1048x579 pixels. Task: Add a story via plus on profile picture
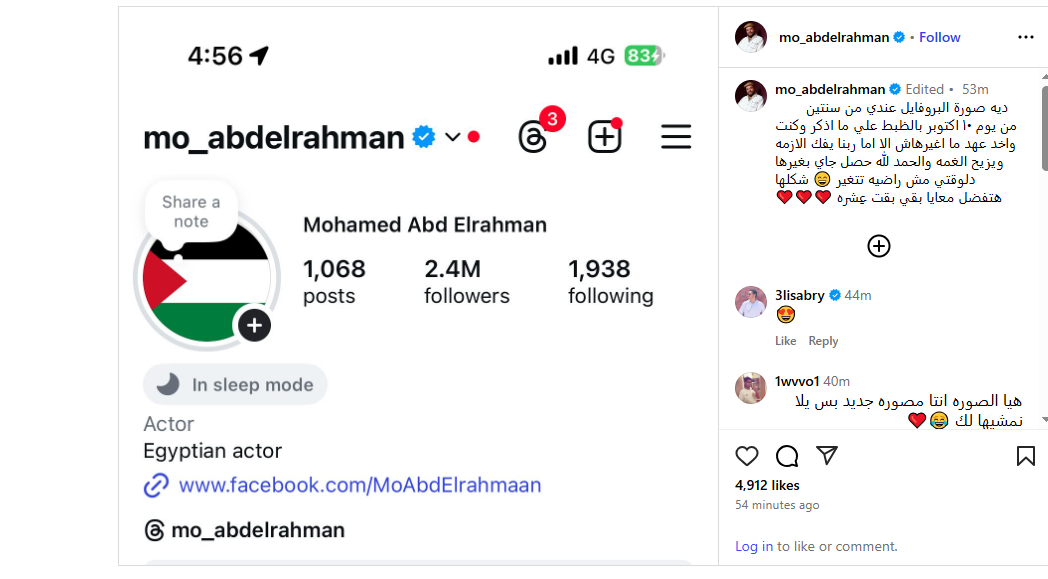(x=254, y=325)
